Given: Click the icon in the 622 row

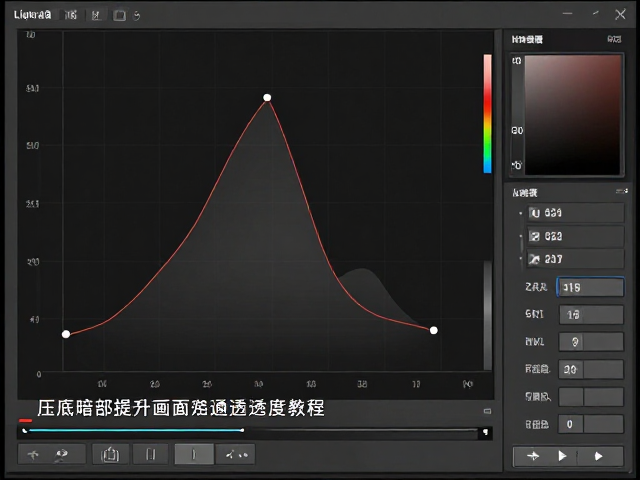Looking at the screenshot, I should 534,236.
